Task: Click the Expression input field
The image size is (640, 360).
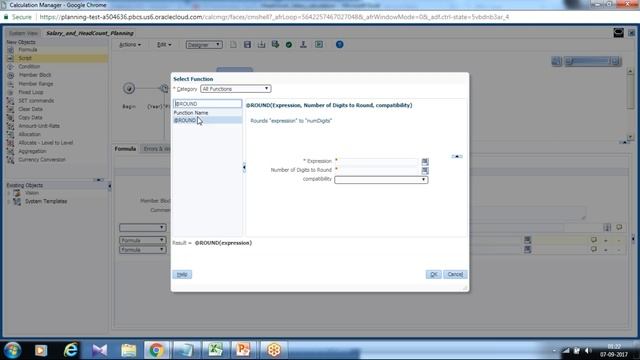Action: pyautogui.click(x=378, y=161)
